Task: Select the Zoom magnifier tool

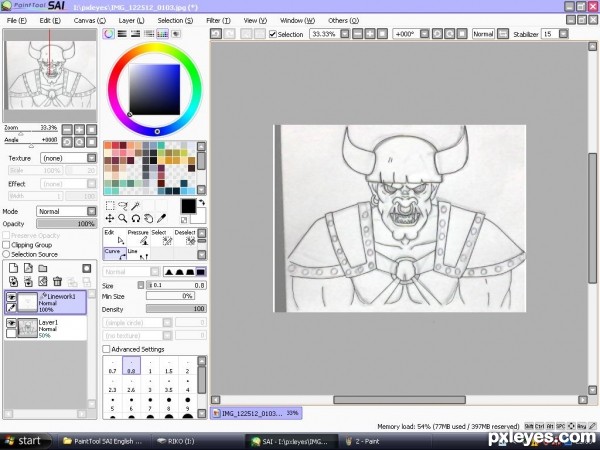Action: click(x=123, y=218)
